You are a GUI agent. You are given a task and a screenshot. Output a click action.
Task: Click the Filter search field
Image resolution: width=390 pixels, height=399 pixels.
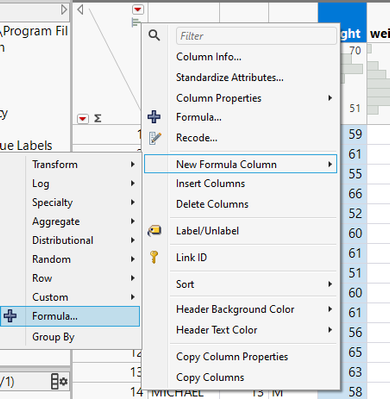click(x=256, y=36)
